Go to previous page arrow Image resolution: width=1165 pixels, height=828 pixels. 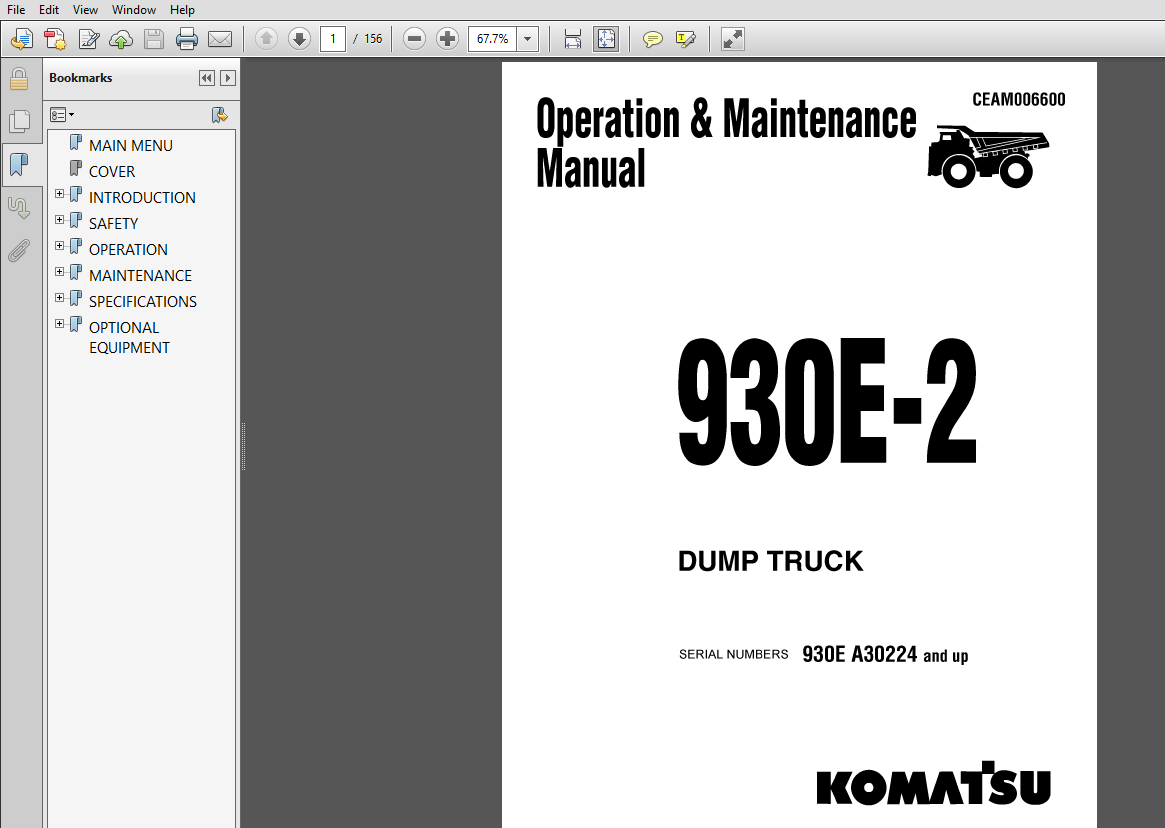[266, 39]
